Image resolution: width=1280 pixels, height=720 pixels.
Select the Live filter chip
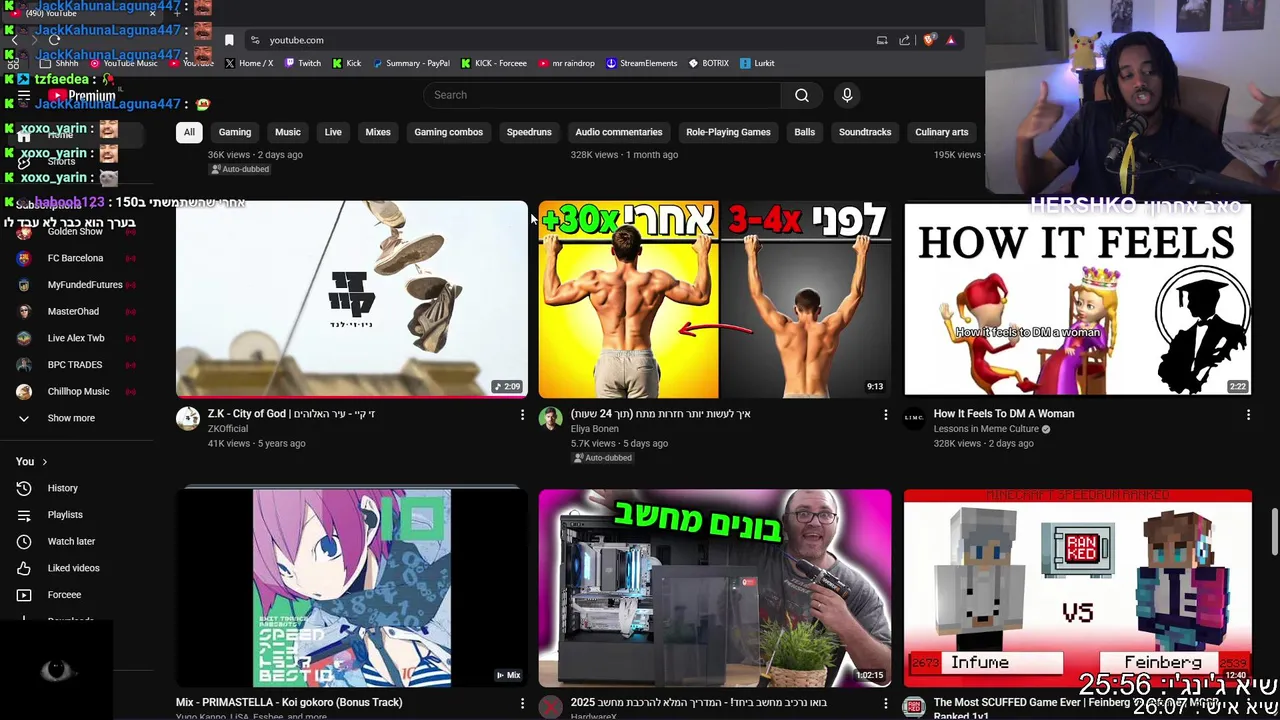coord(333,132)
